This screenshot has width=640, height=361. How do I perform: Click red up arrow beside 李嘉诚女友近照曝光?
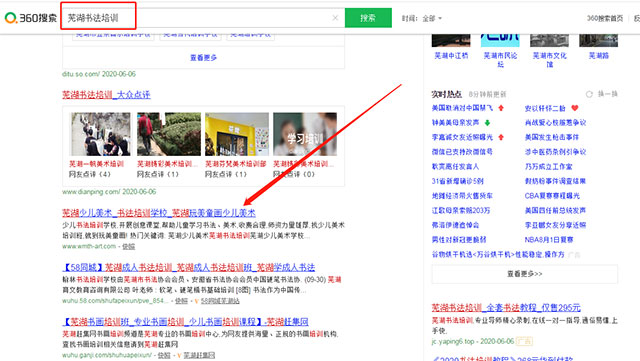click(x=501, y=137)
